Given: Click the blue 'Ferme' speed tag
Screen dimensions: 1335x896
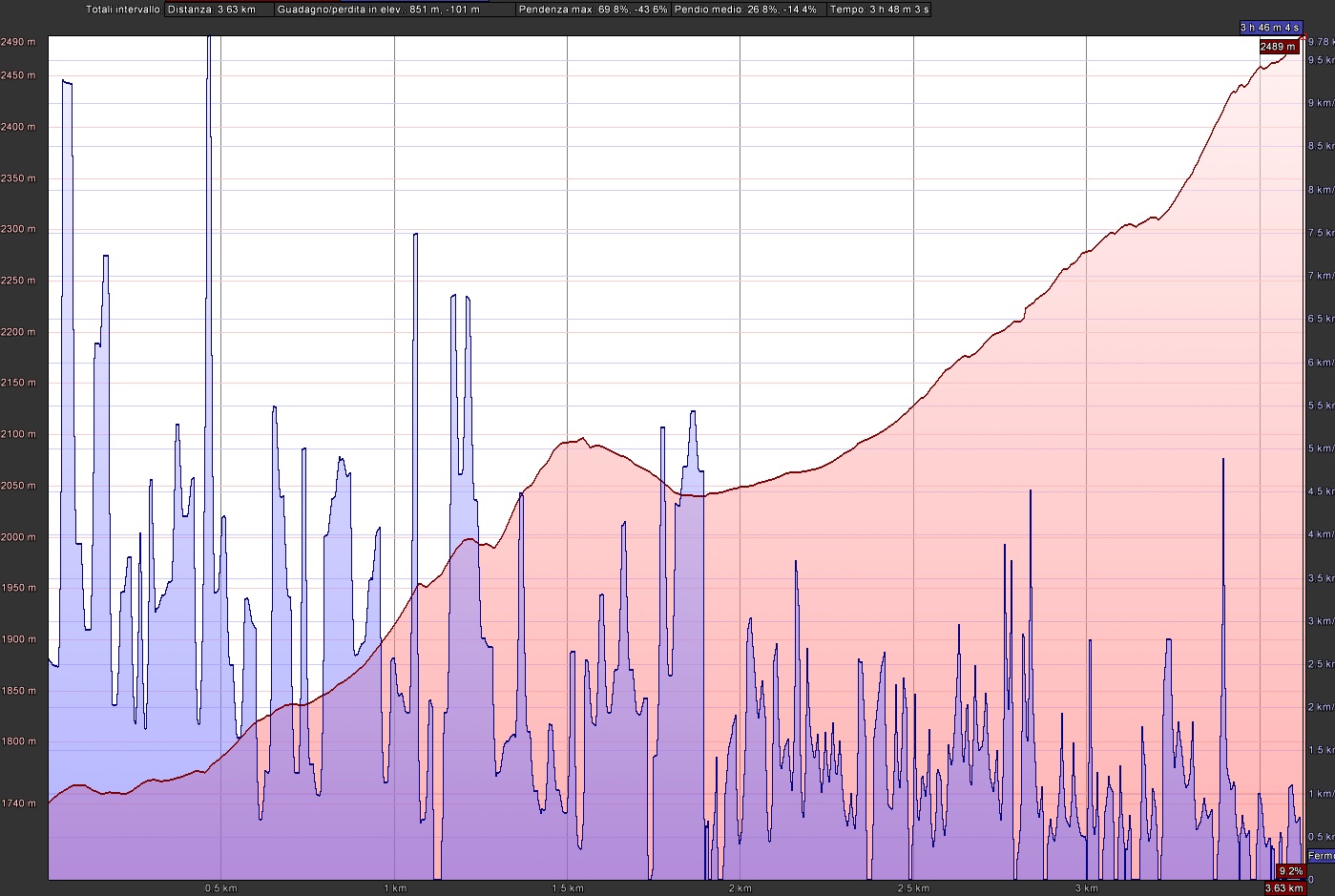Looking at the screenshot, I should (x=1321, y=856).
